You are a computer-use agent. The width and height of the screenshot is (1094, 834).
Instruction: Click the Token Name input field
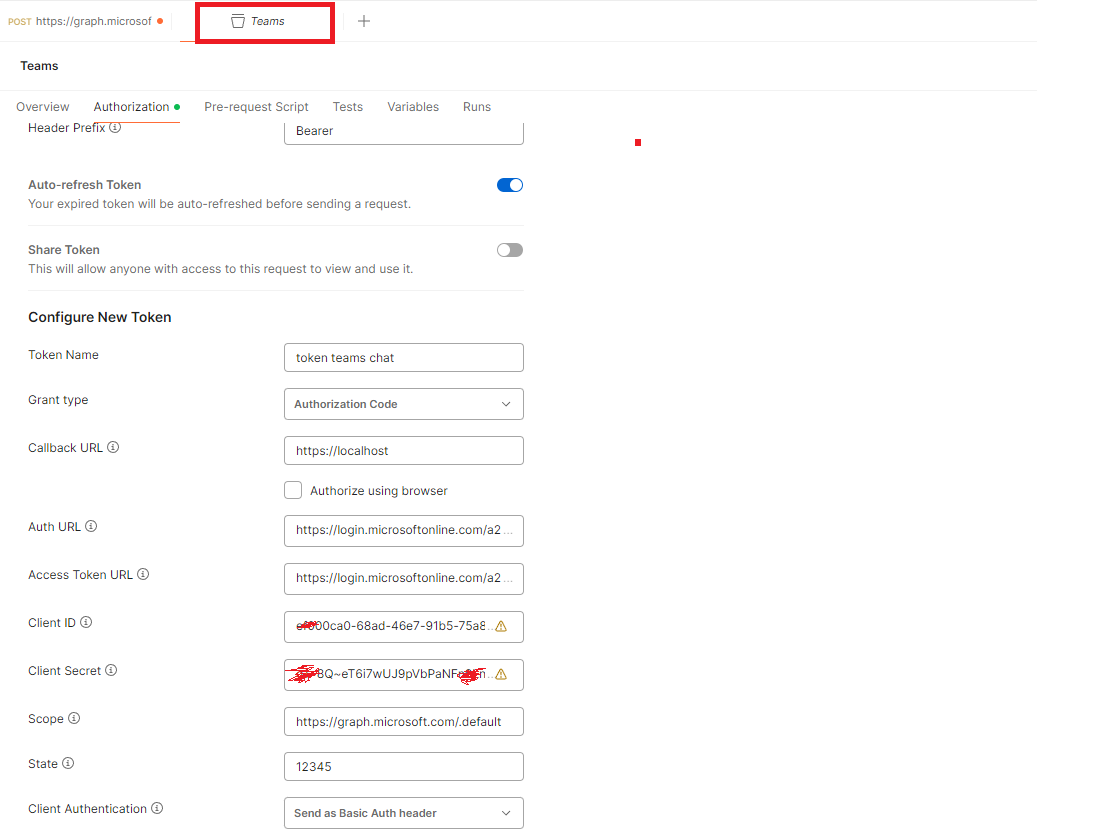click(403, 358)
